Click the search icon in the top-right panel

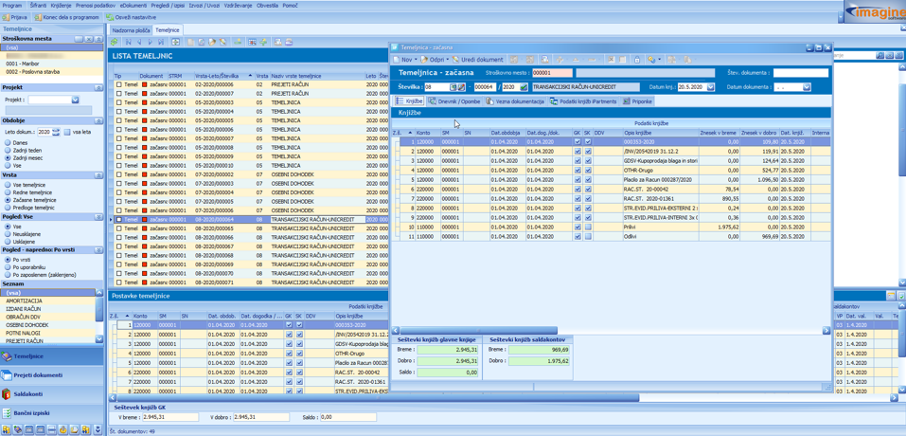pyautogui.click(x=880, y=55)
